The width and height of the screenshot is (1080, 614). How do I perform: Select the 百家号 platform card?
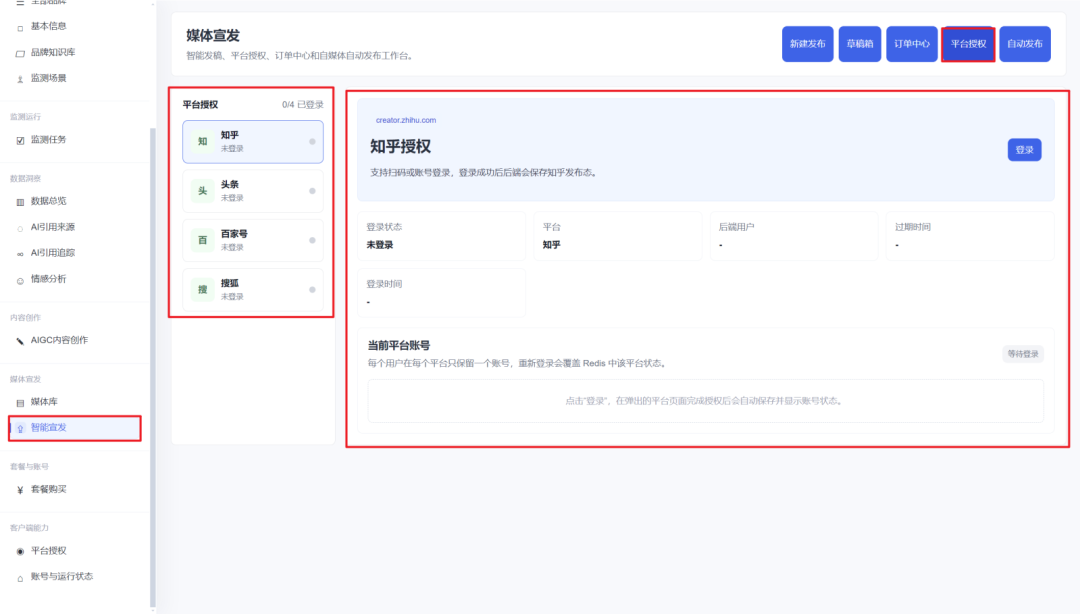point(253,240)
